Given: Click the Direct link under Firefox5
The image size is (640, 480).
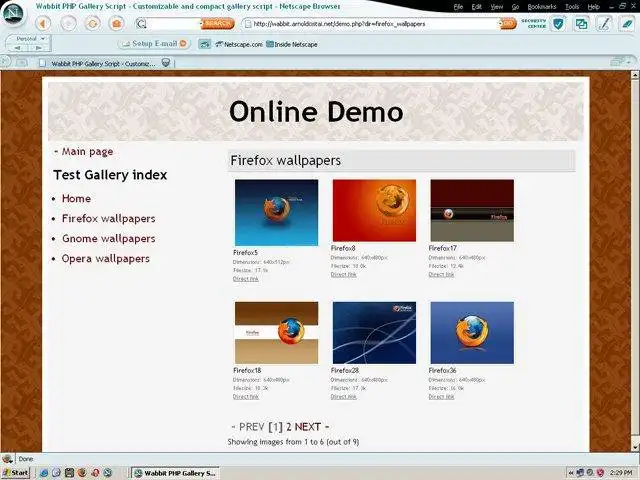Looking at the screenshot, I should (245, 279).
